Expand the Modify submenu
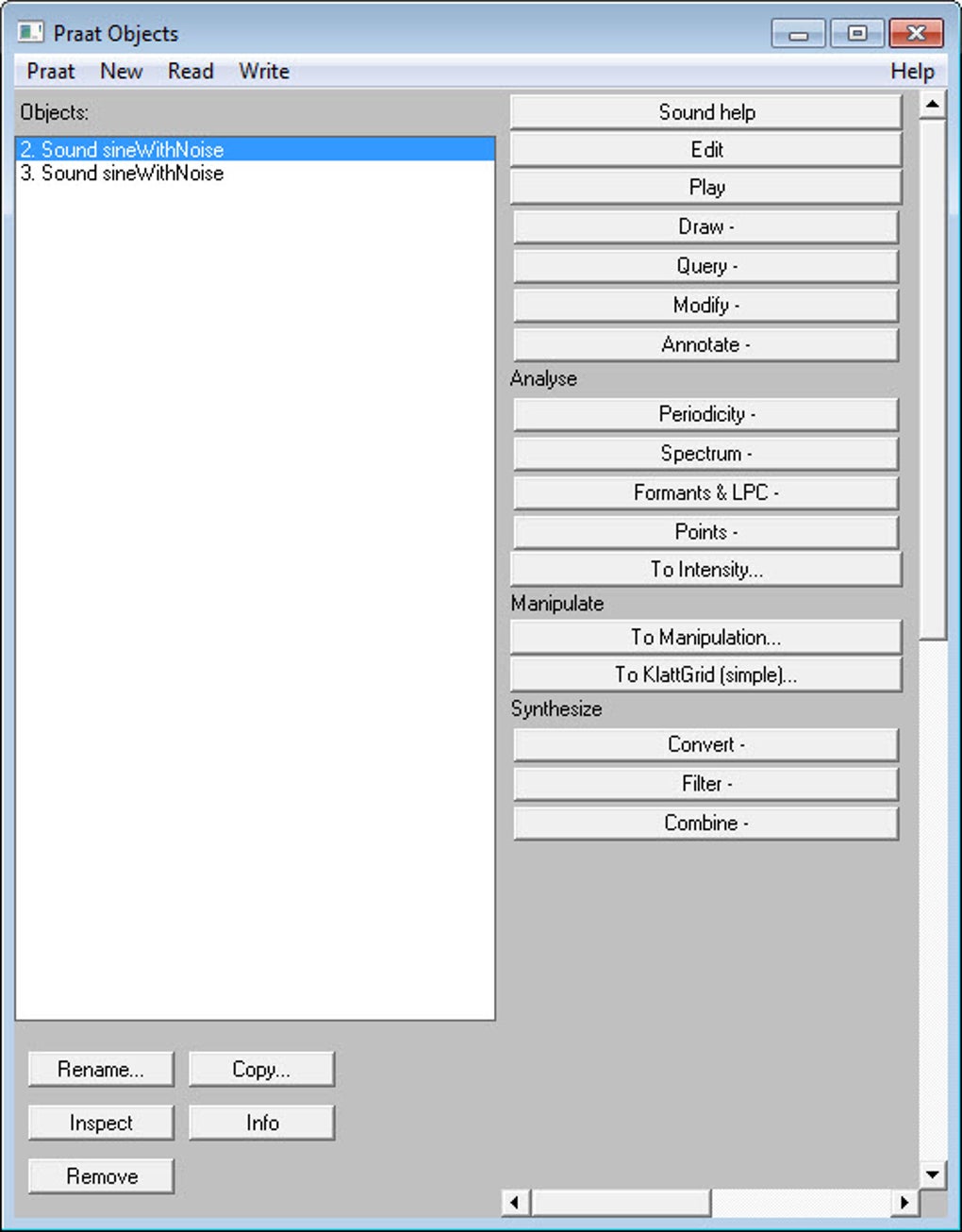962x1232 pixels. [706, 306]
